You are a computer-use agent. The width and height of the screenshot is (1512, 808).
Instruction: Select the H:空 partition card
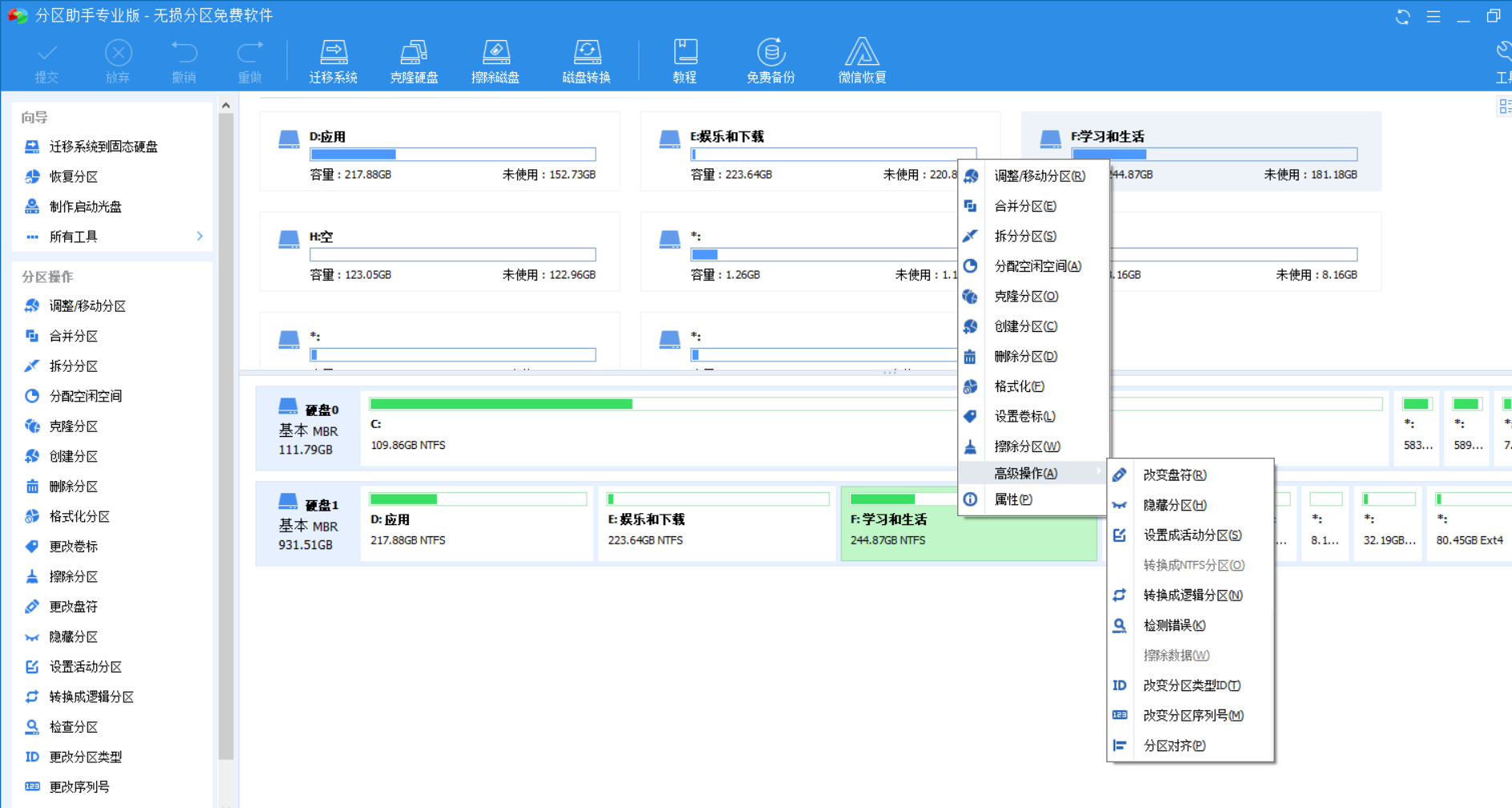439,252
